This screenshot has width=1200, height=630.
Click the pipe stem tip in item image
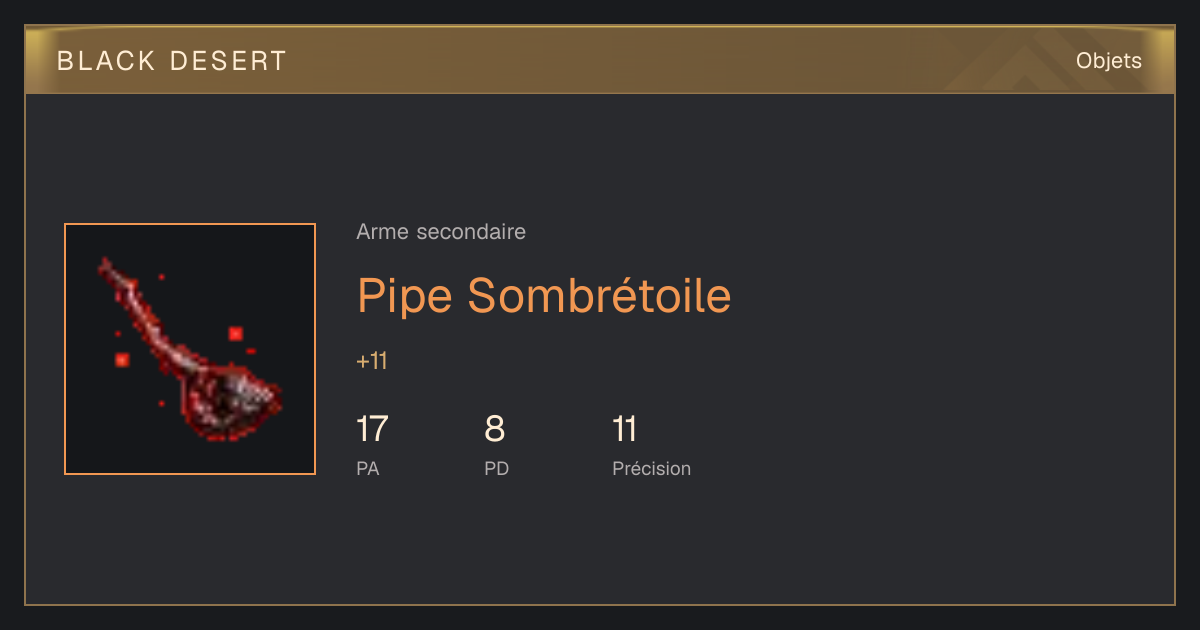pos(104,264)
